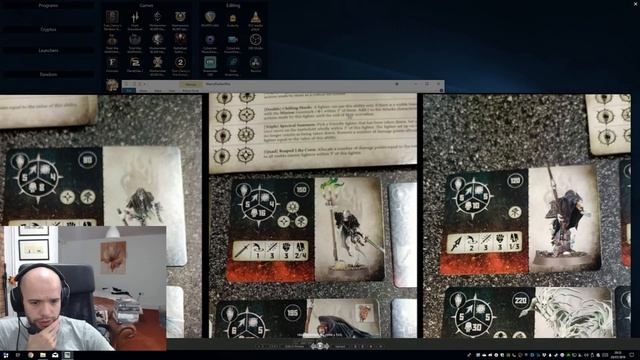Switch to the Share ribbon tab in Explorer

click(158, 90)
